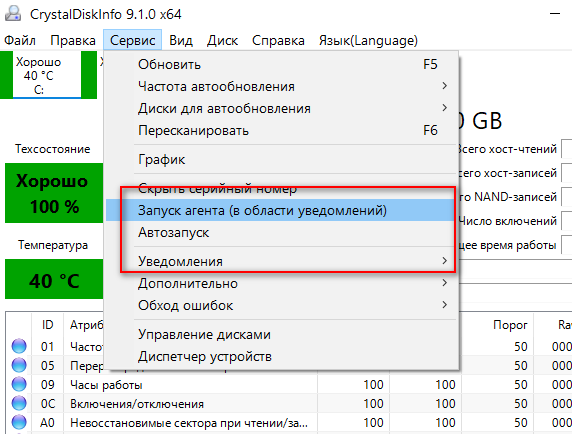Click the blue status orb for attribute 09
Viewport: 572px width, 434px height.
(x=19, y=384)
